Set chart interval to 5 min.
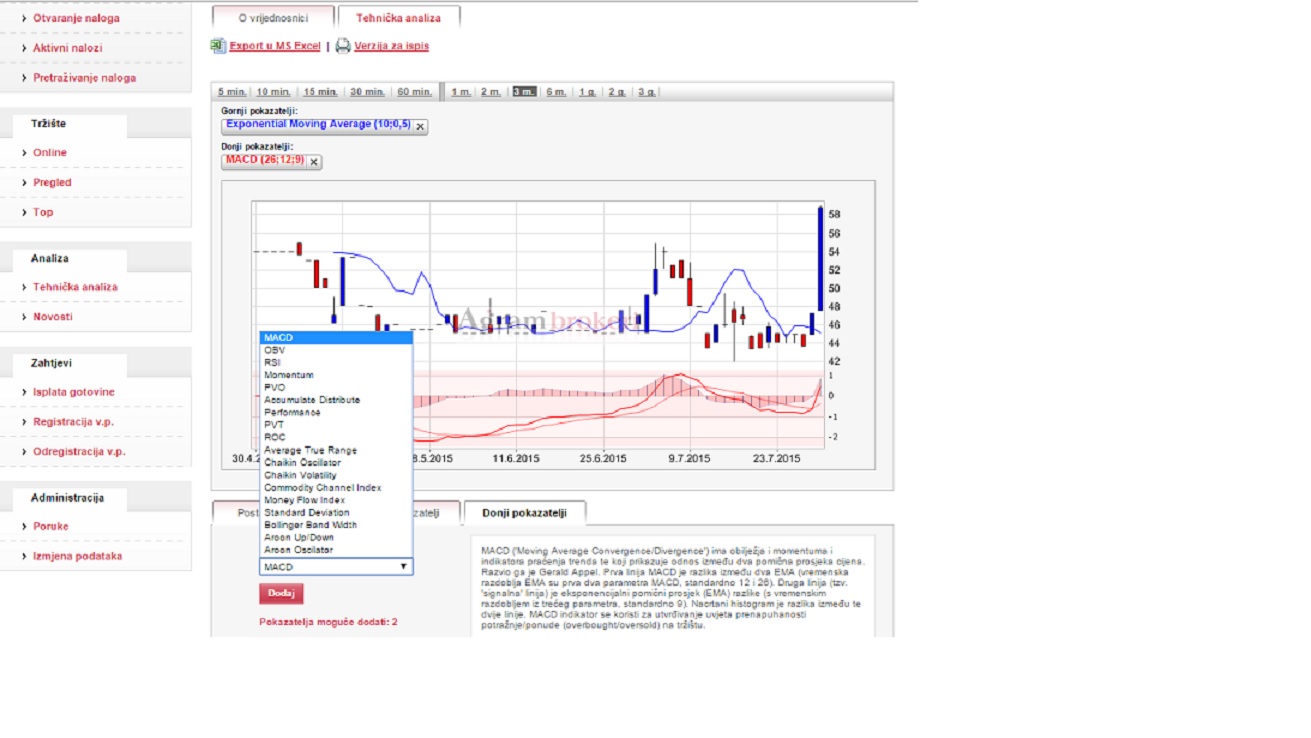 [x=232, y=92]
